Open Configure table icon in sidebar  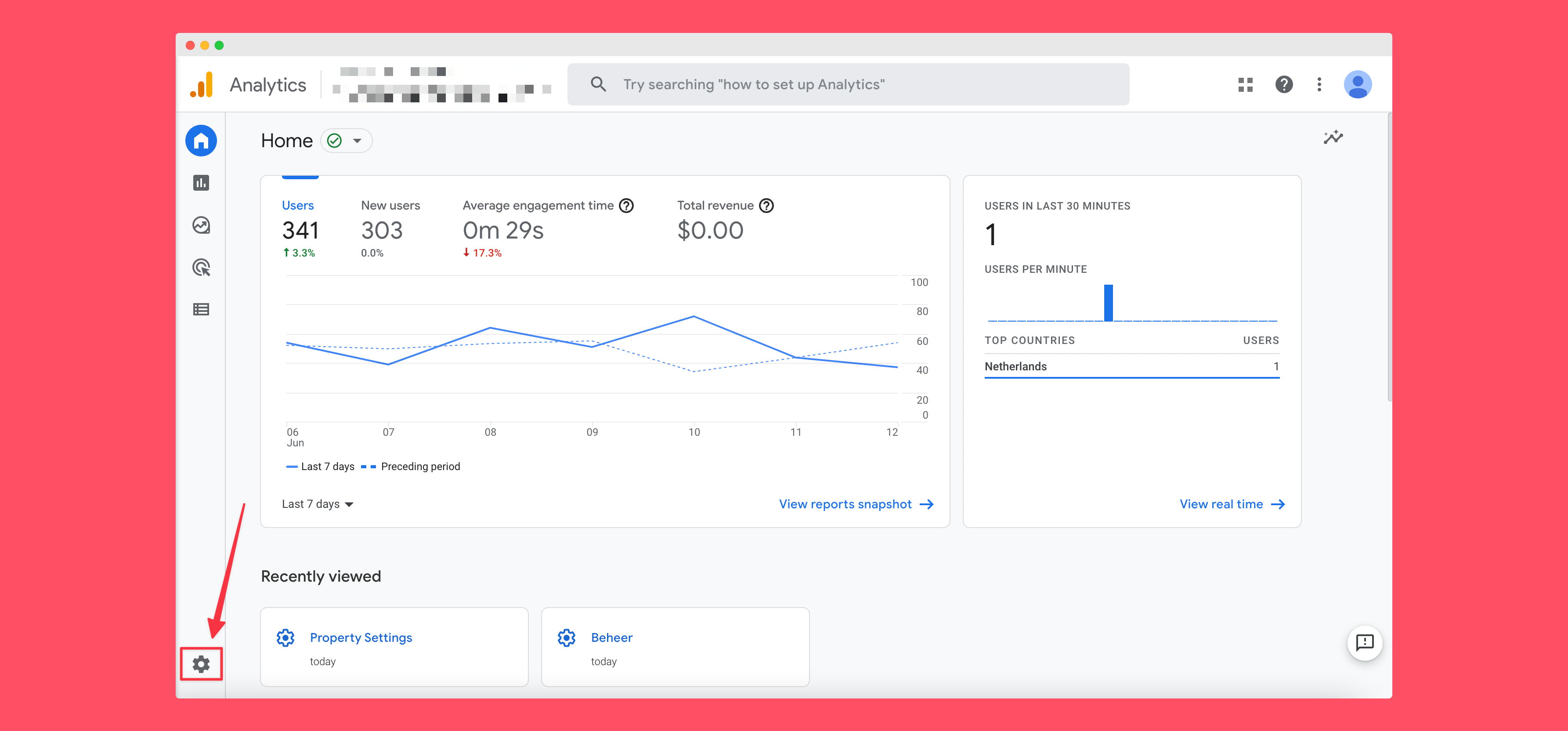[x=201, y=310]
